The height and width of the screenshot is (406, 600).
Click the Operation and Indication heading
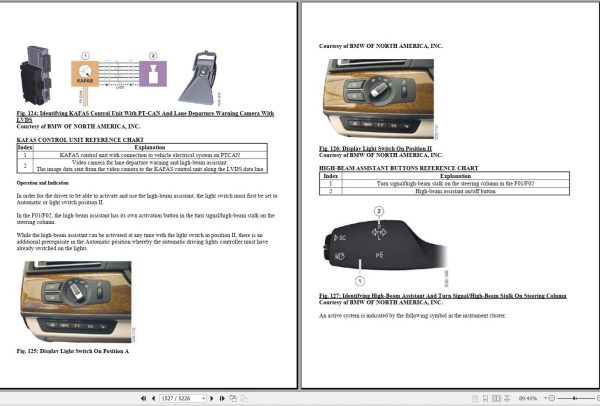pyautogui.click(x=42, y=183)
